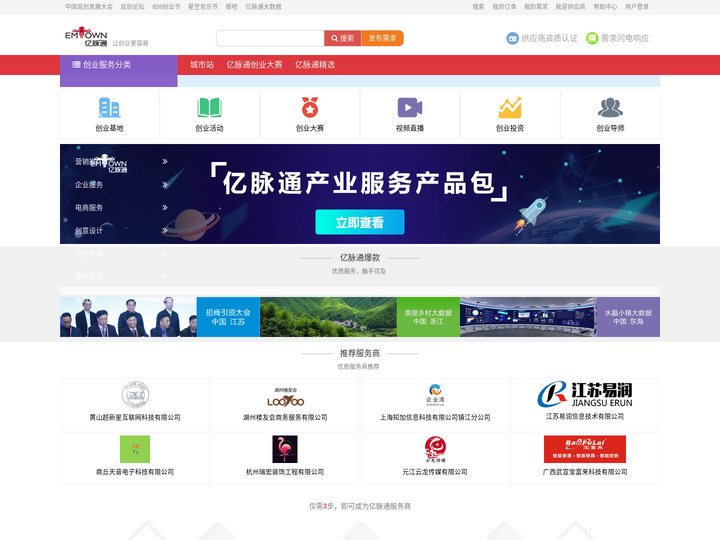Open the 视频直播 camera icon
The image size is (720, 540).
(x=410, y=108)
